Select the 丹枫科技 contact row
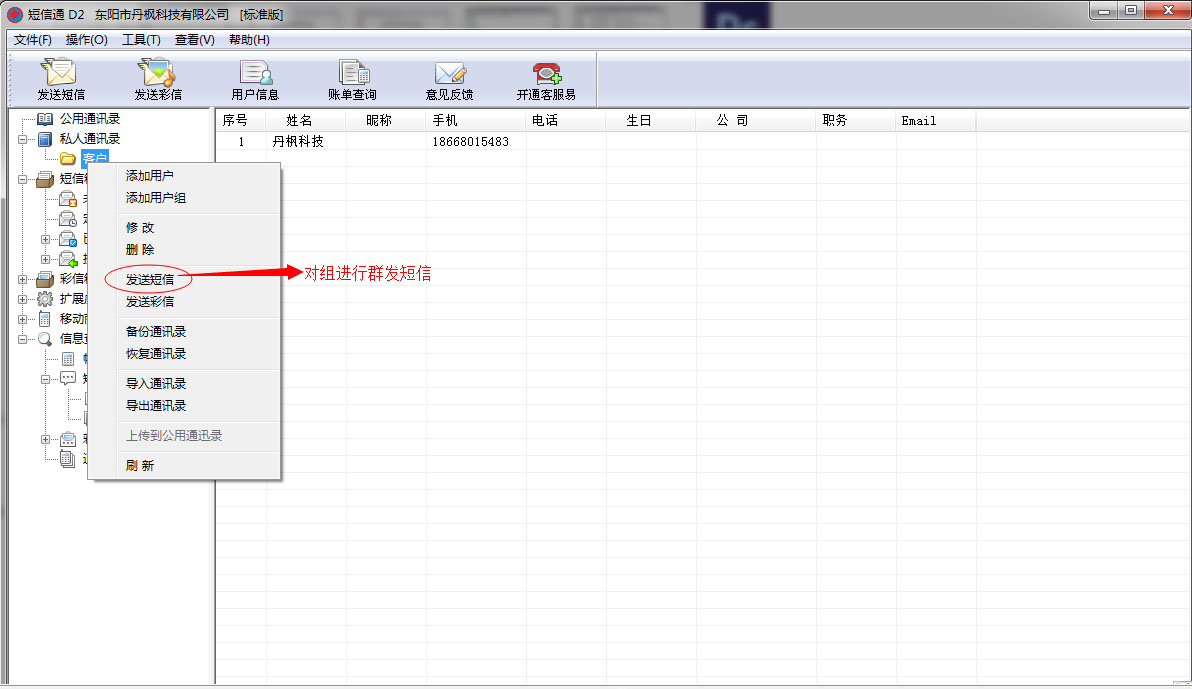Viewport: 1192px width, 689px height. pyautogui.click(x=298, y=142)
